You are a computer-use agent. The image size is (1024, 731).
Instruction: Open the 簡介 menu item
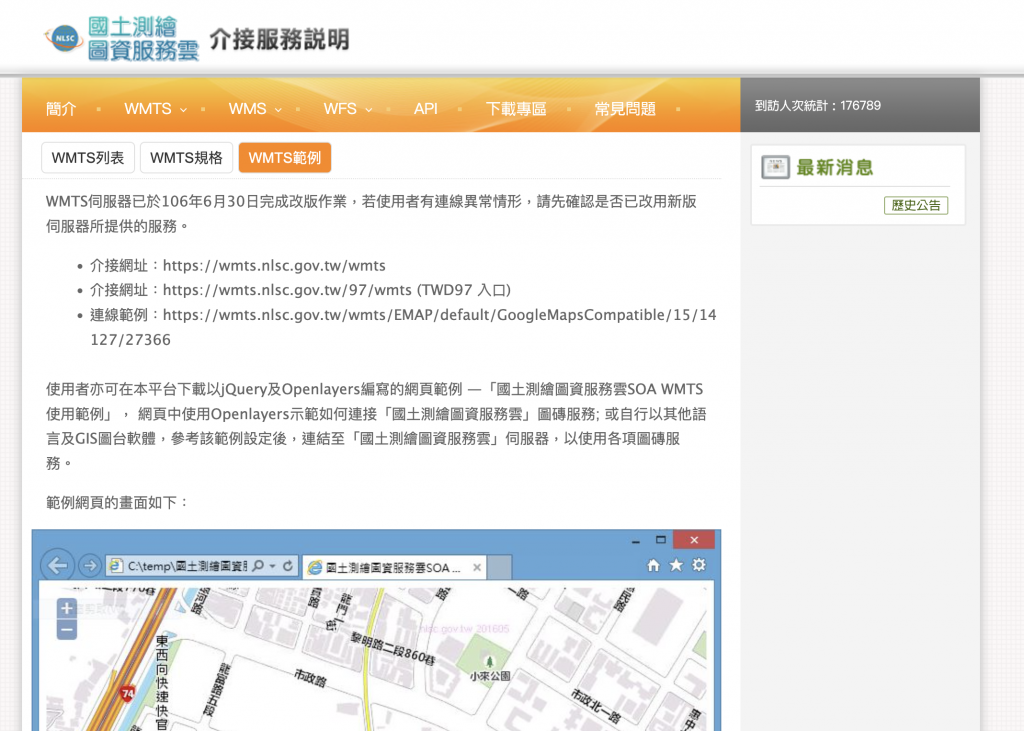point(61,108)
